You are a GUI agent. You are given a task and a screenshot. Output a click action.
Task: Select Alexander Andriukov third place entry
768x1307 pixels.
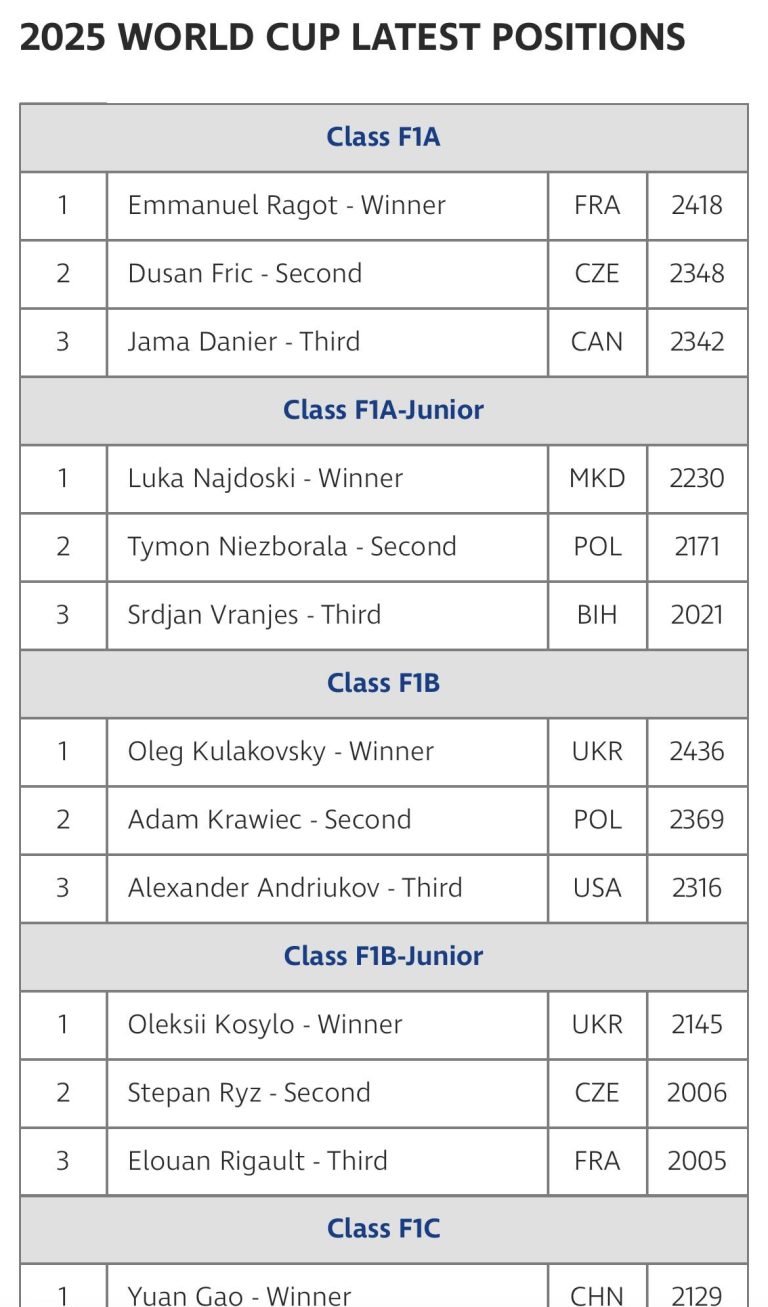tap(294, 887)
